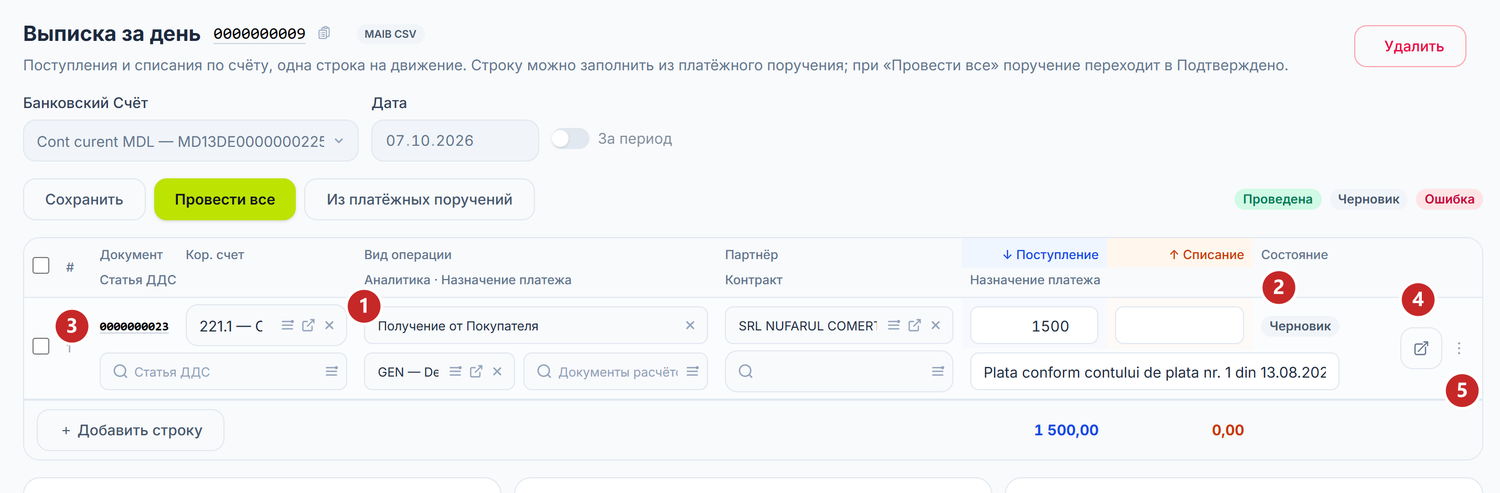
Task: Click the Поступление amount field 1500
Action: (1034, 325)
